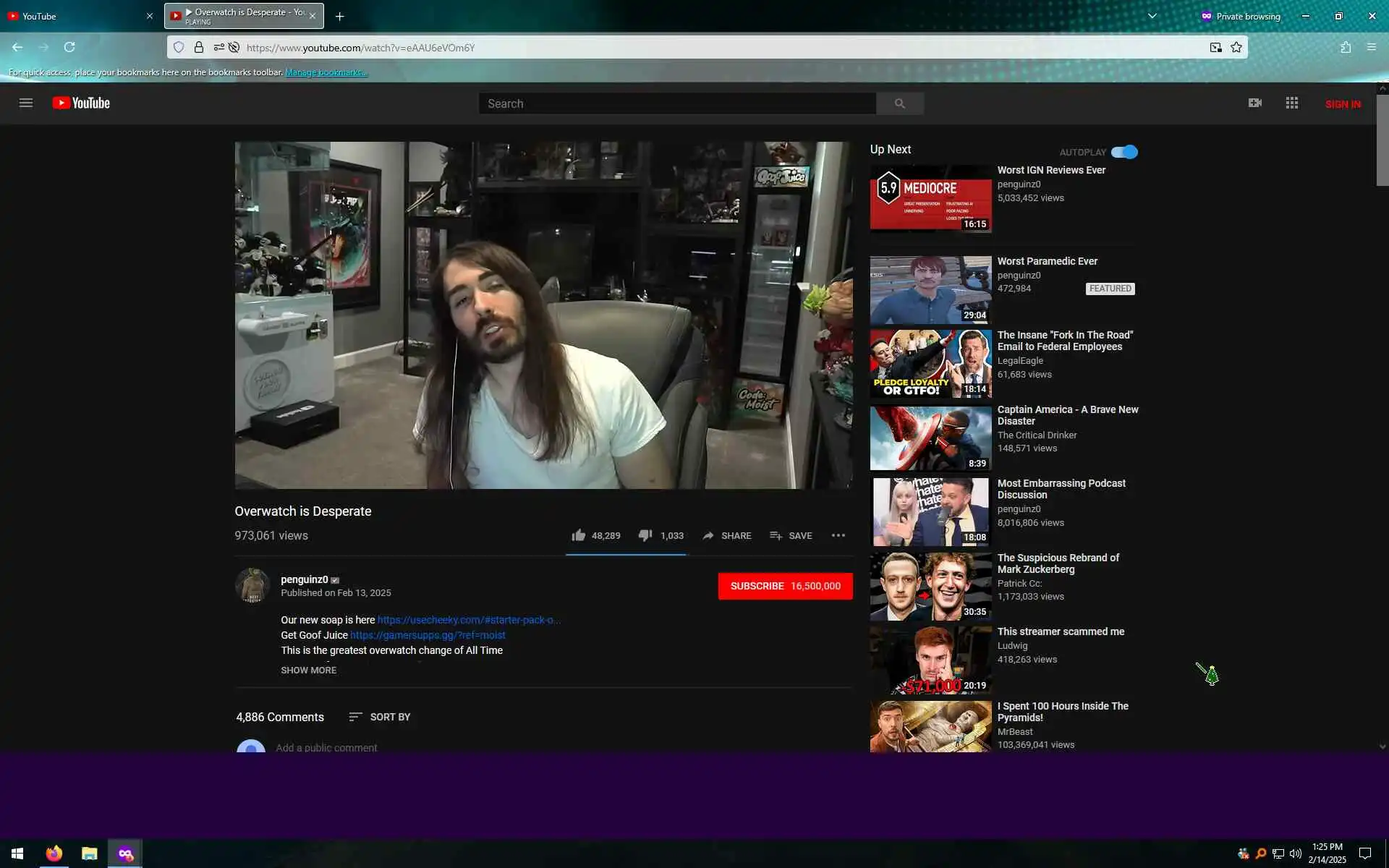Open the comments SORT BY dropdown

pyautogui.click(x=380, y=717)
